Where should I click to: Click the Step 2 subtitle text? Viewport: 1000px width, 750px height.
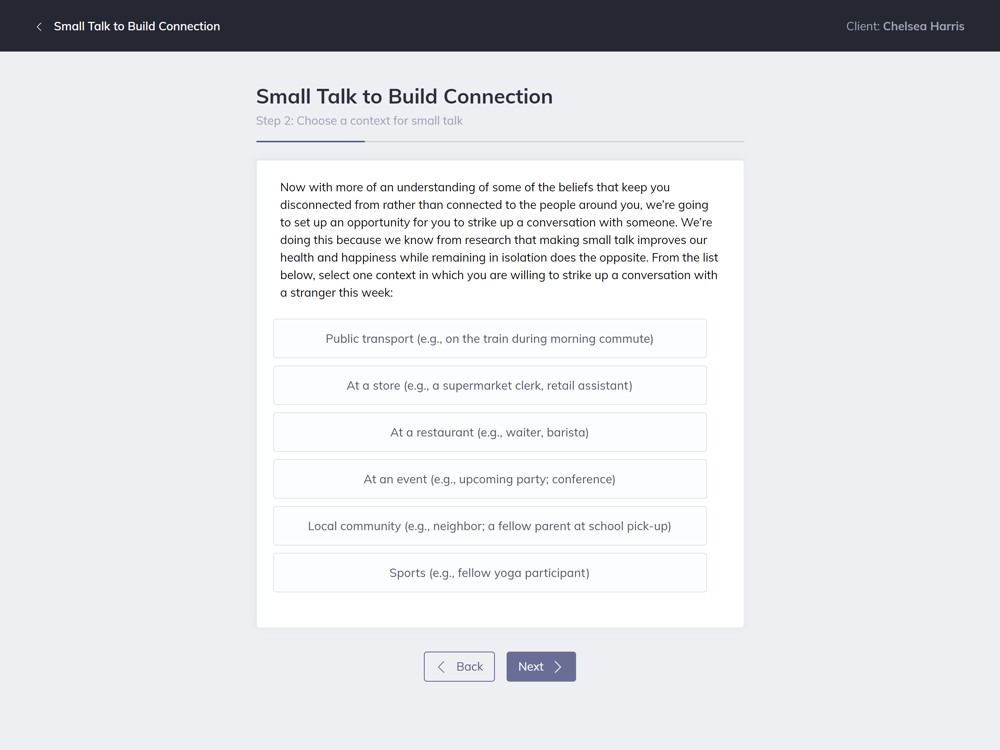359,121
